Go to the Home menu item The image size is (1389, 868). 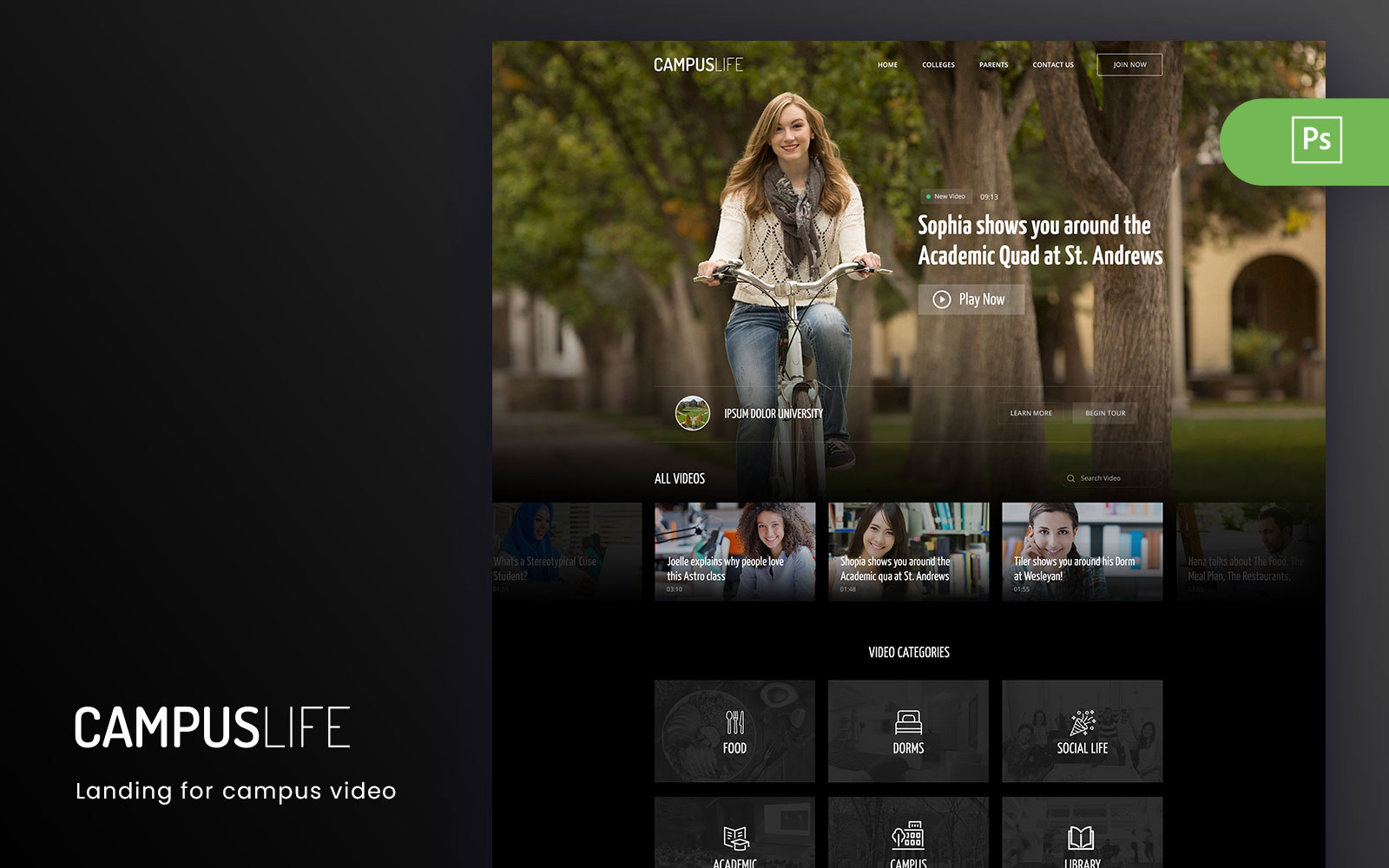click(887, 65)
